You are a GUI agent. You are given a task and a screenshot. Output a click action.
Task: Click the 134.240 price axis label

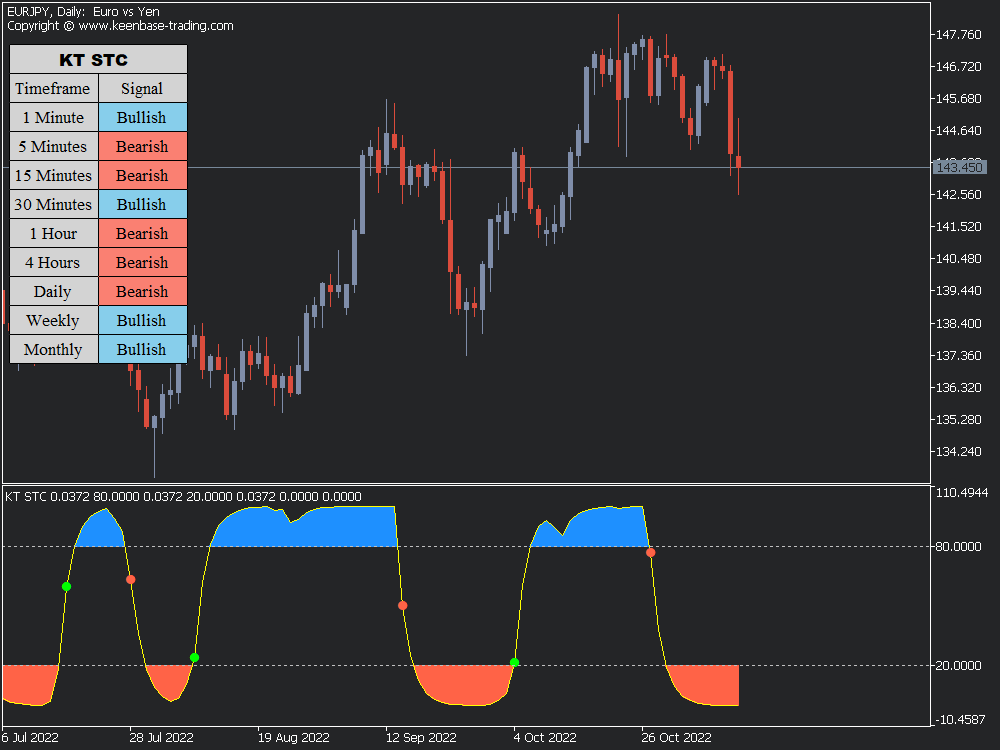(x=959, y=451)
